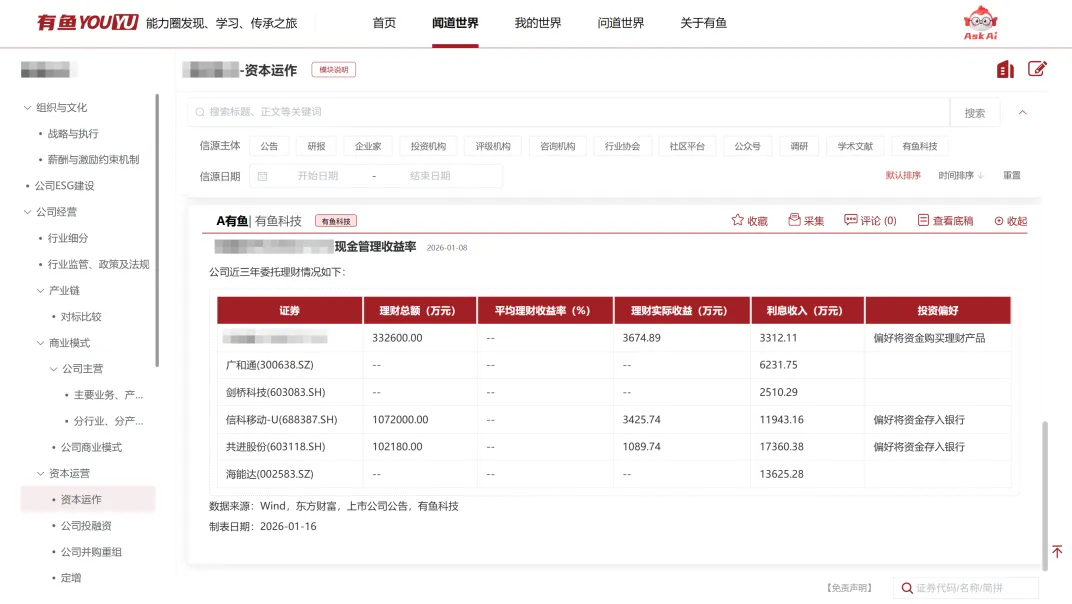Open 查看底稿 document view
Viewport: 1072px width, 604px height.
(945, 220)
